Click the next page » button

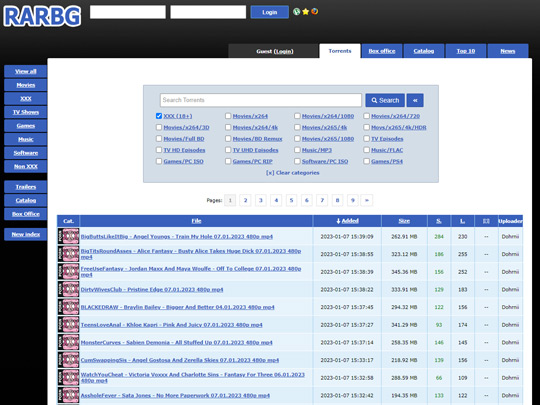click(x=367, y=200)
